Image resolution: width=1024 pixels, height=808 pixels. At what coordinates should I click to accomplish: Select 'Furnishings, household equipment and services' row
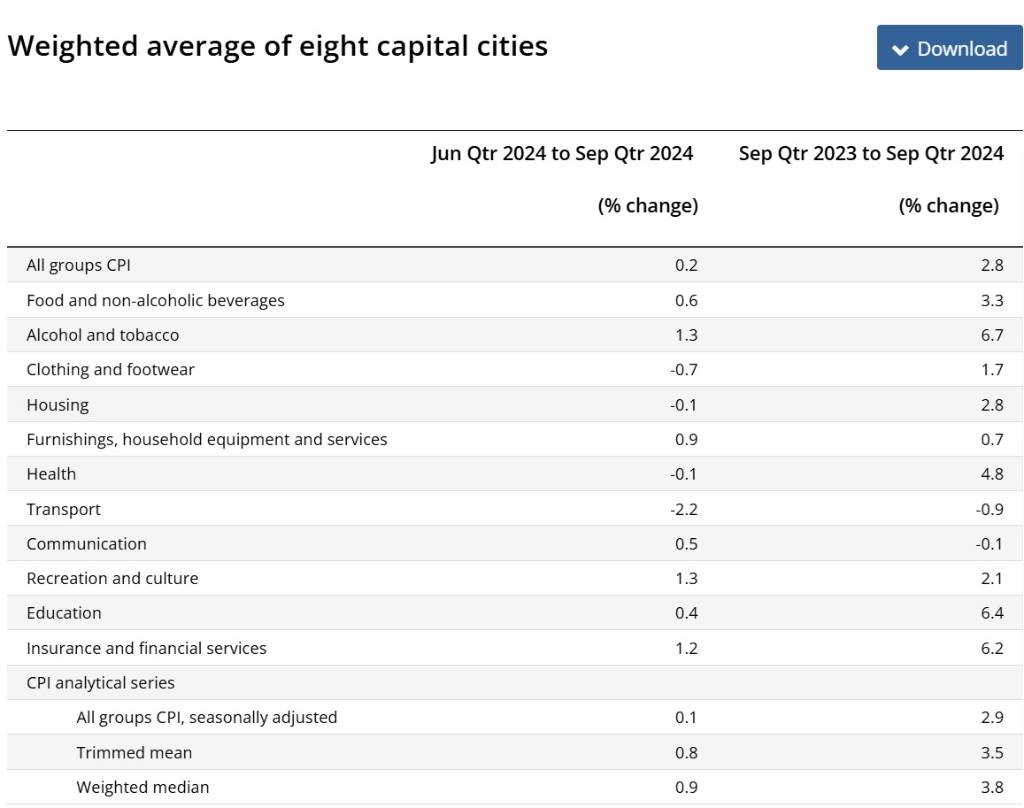206,439
